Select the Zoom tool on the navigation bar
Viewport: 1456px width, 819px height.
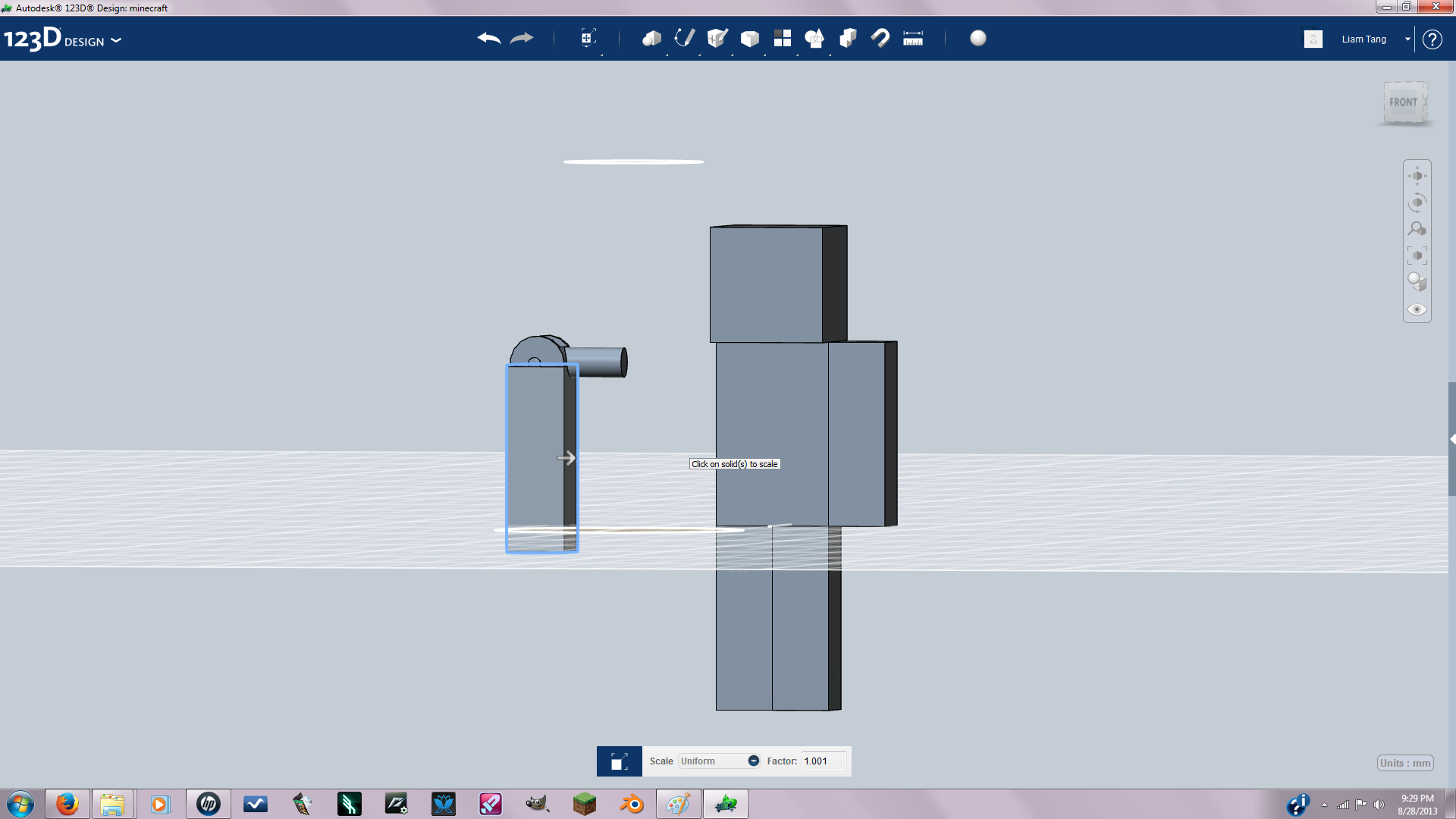click(1417, 228)
